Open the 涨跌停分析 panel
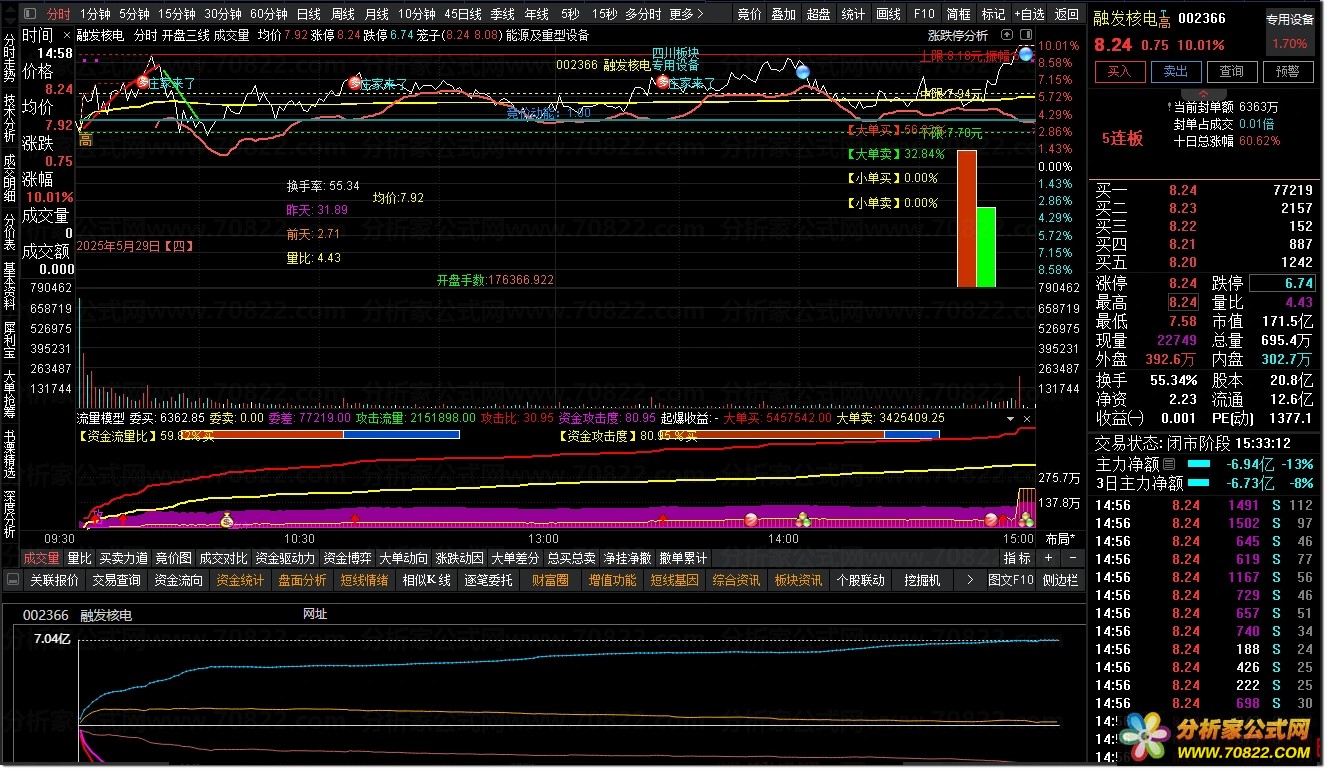 pos(958,34)
